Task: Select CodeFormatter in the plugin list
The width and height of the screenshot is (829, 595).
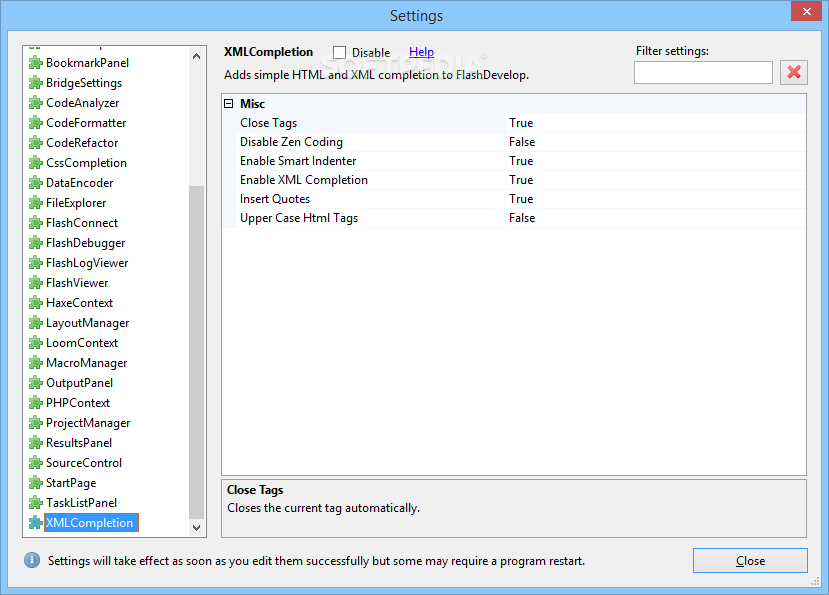Action: pyautogui.click(x=86, y=123)
